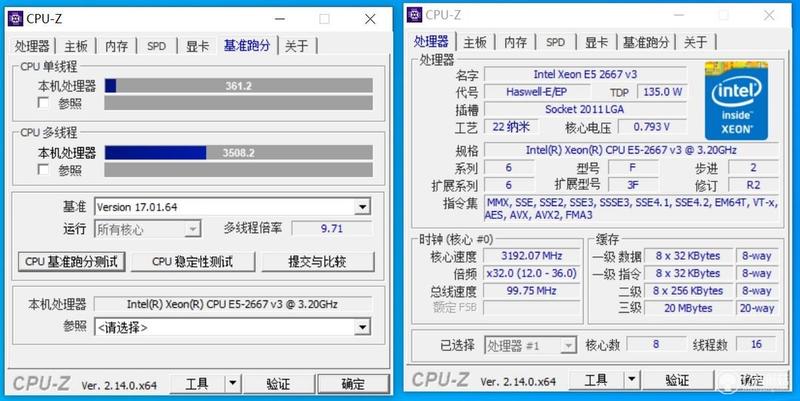Click single-thread score bar showing 361.2

click(x=239, y=86)
